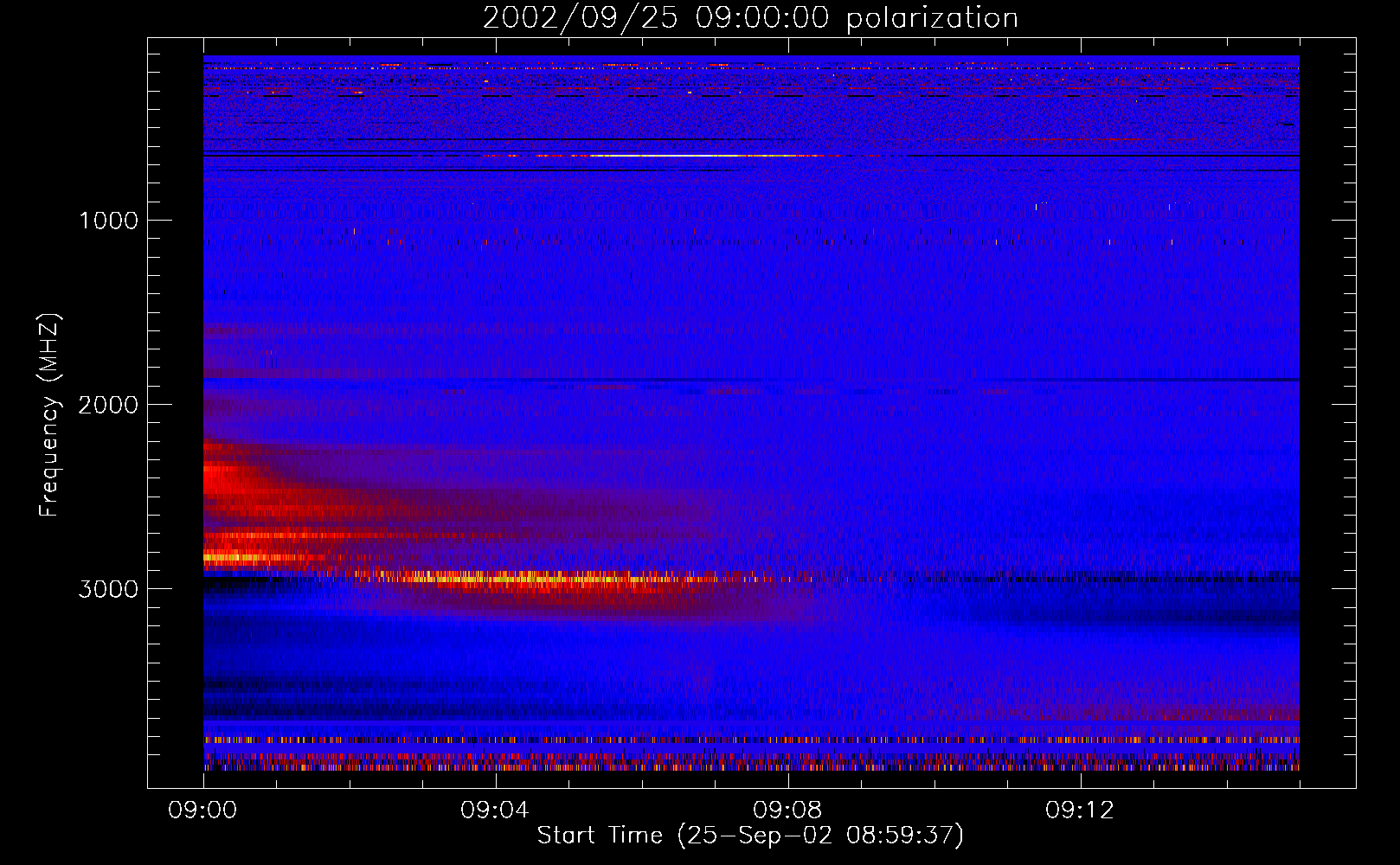The height and width of the screenshot is (865, 1400).
Task: Click the 09:12 time tick label
Action: [1080, 811]
